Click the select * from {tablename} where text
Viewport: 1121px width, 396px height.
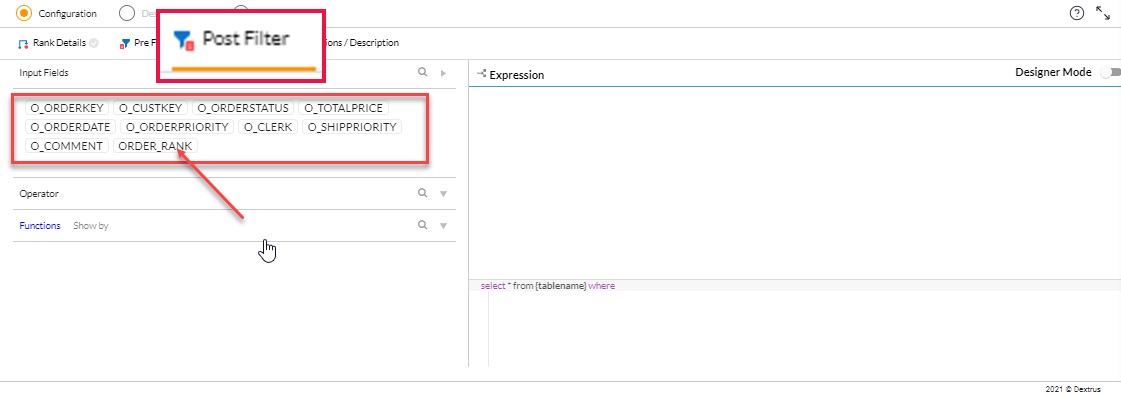pyautogui.click(x=548, y=286)
